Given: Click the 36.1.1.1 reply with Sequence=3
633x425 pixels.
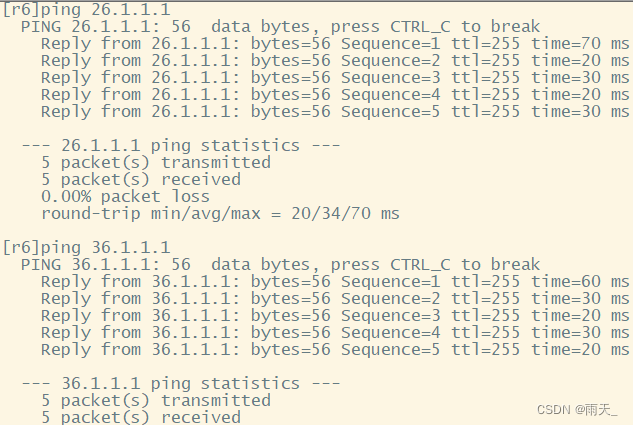Looking at the screenshot, I should click(335, 316).
